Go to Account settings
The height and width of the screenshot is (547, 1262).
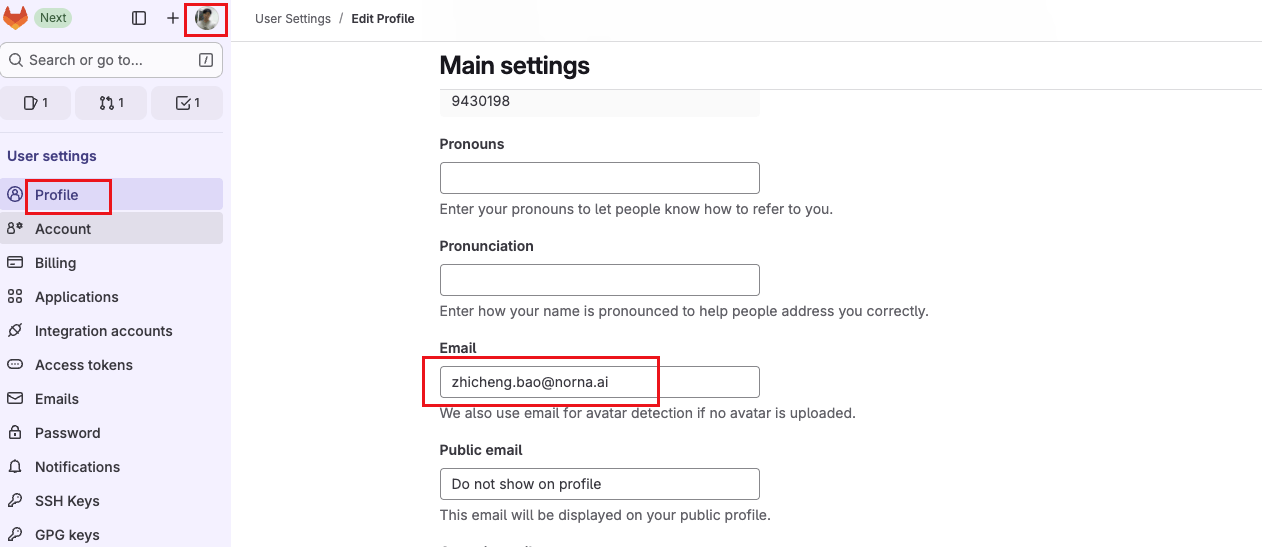(x=63, y=229)
